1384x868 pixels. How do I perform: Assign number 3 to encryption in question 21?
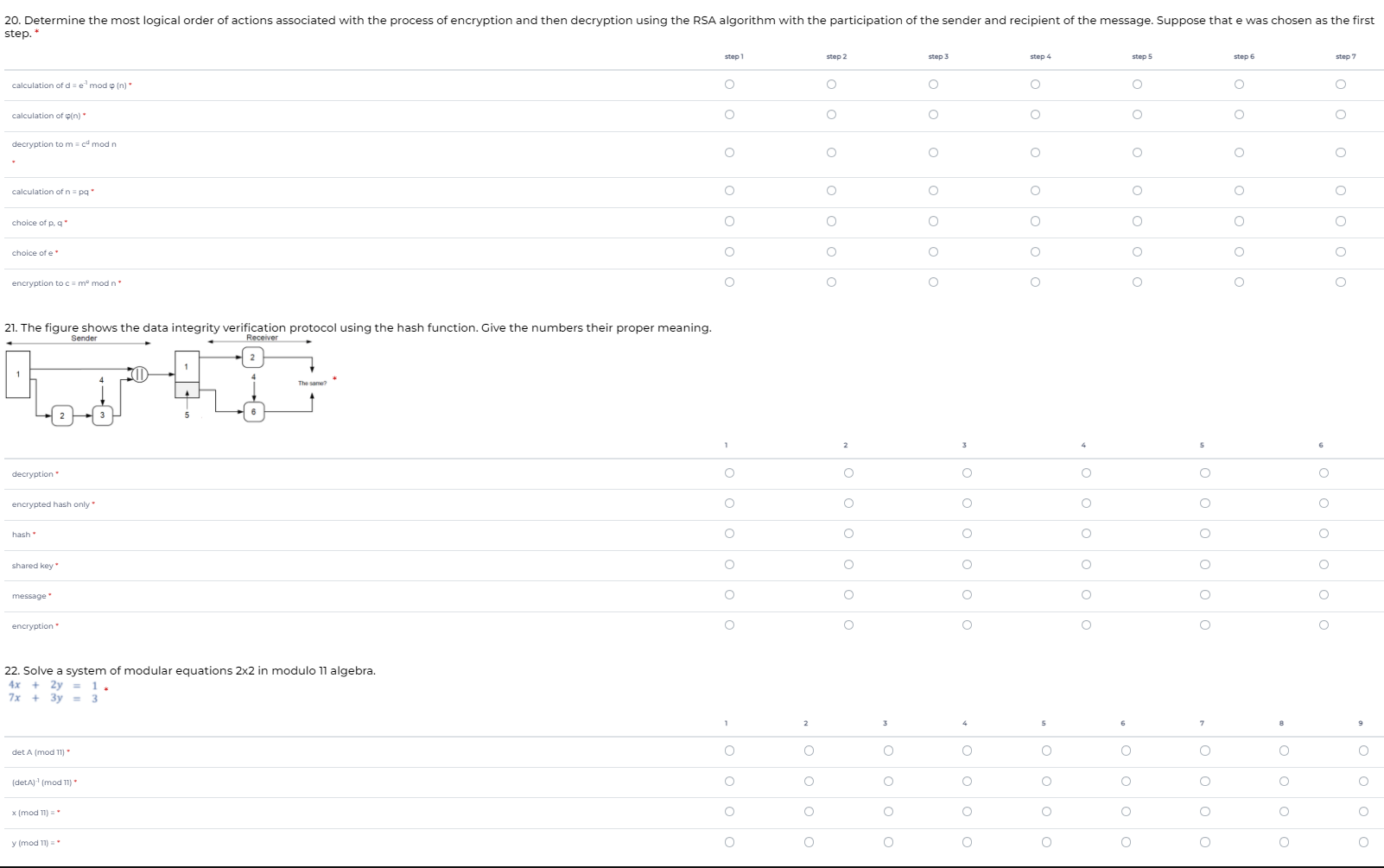[x=967, y=625]
